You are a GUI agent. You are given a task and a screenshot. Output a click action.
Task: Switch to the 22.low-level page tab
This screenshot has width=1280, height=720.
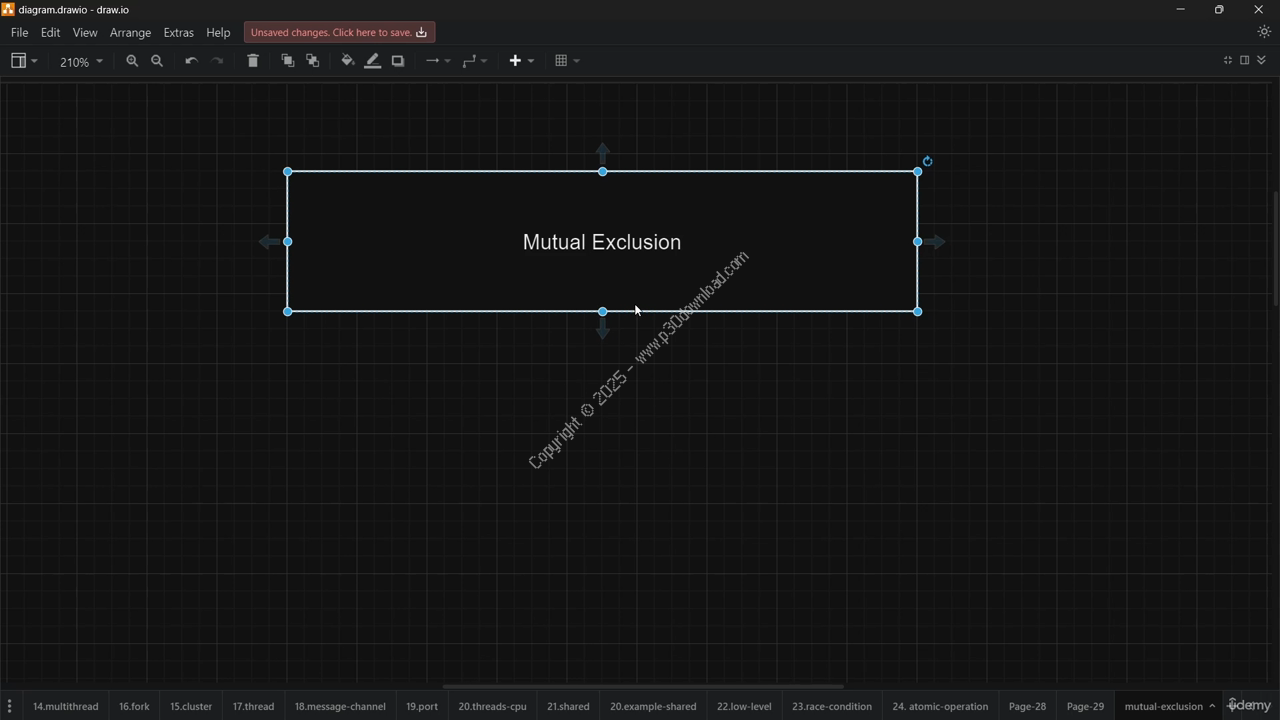[x=744, y=706]
